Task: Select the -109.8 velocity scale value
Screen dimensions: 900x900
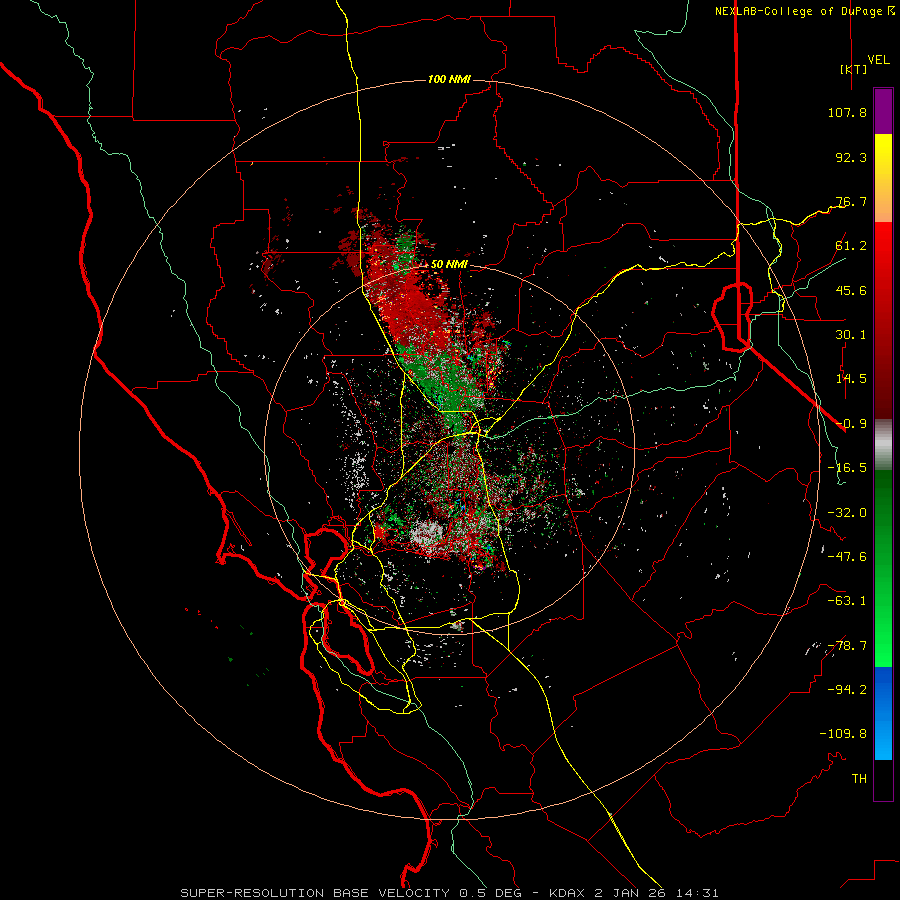Action: [843, 734]
